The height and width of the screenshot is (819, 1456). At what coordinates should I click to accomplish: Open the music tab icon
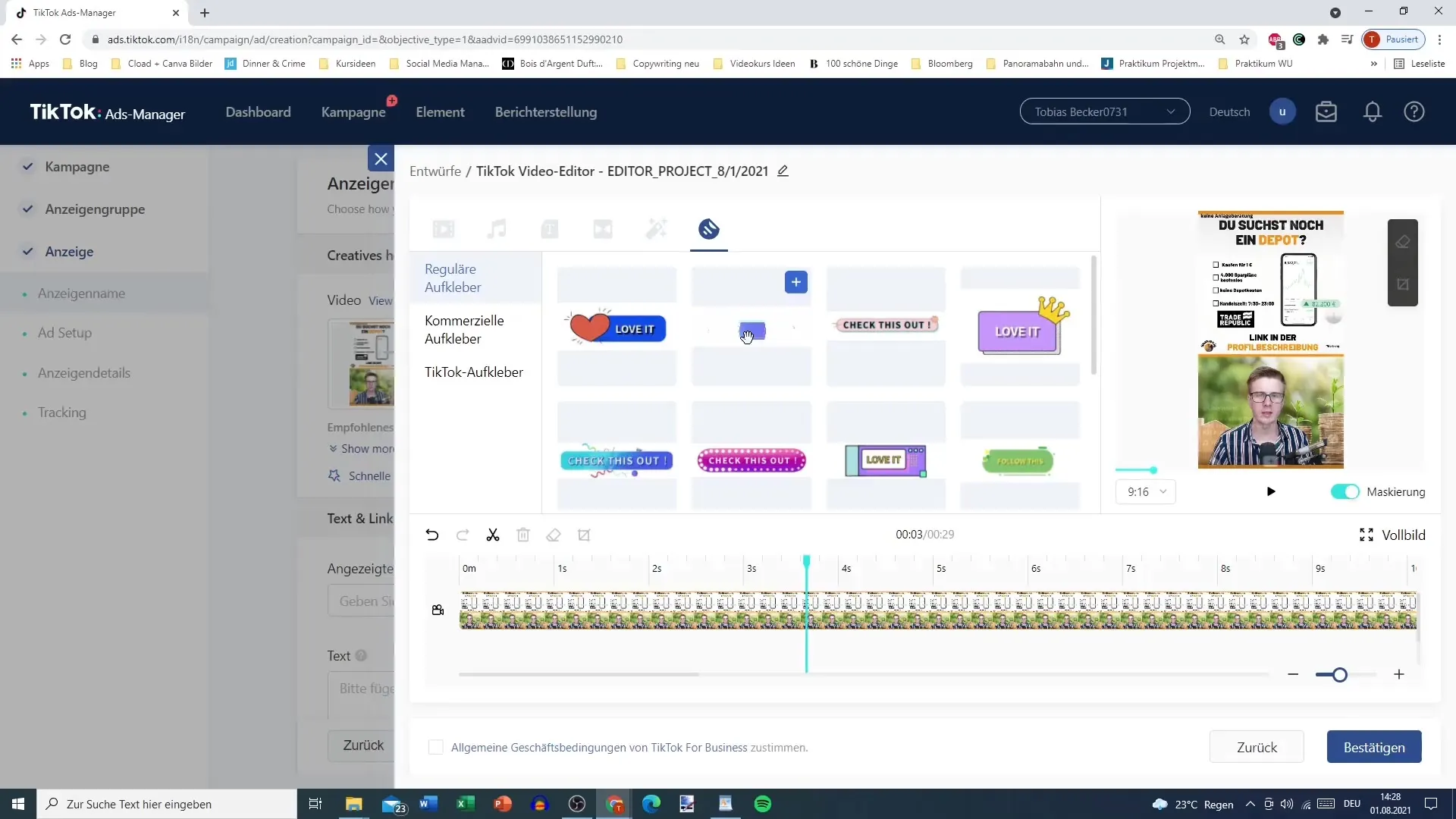(x=497, y=229)
